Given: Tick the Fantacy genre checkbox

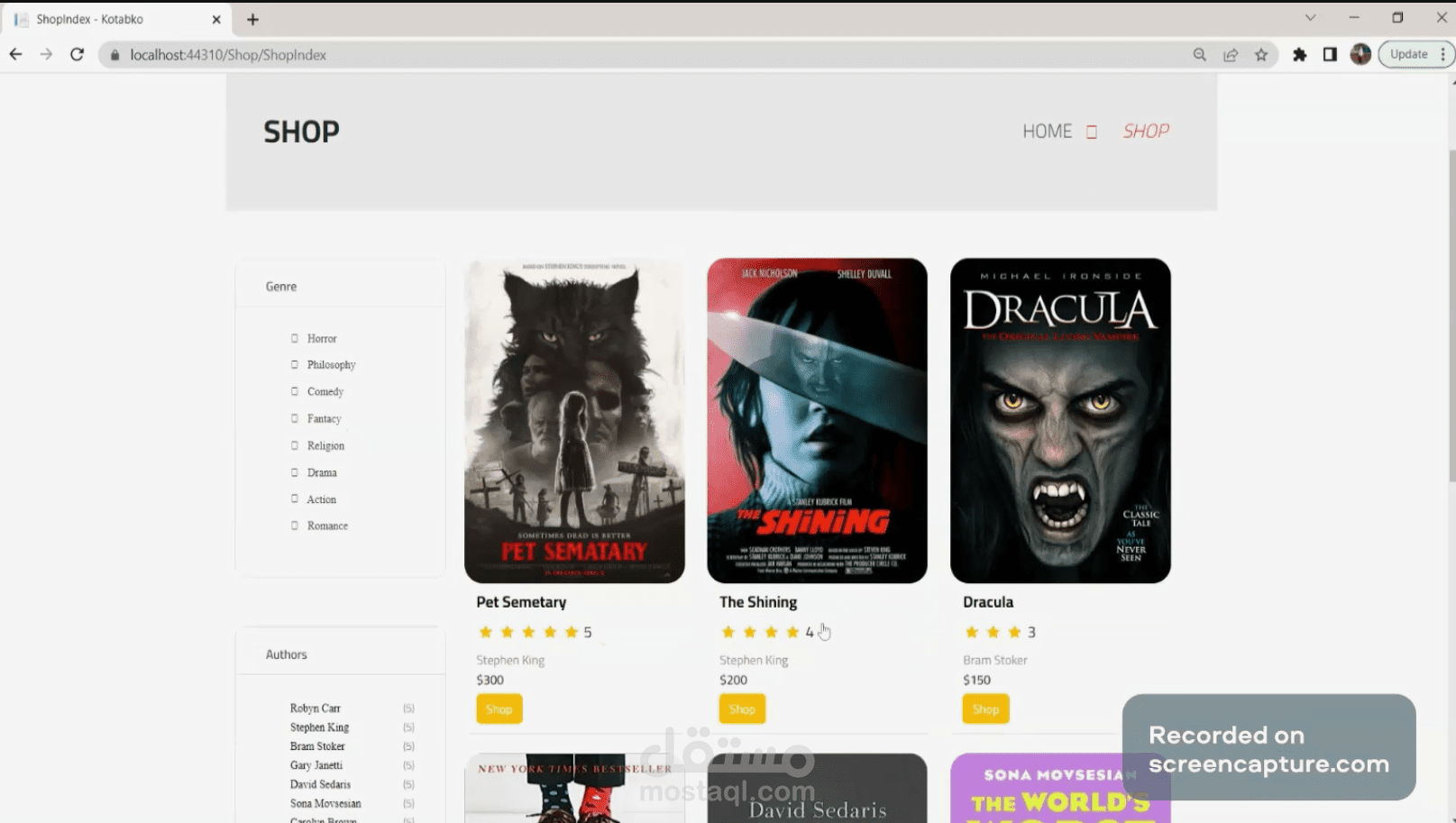Looking at the screenshot, I should coord(294,418).
